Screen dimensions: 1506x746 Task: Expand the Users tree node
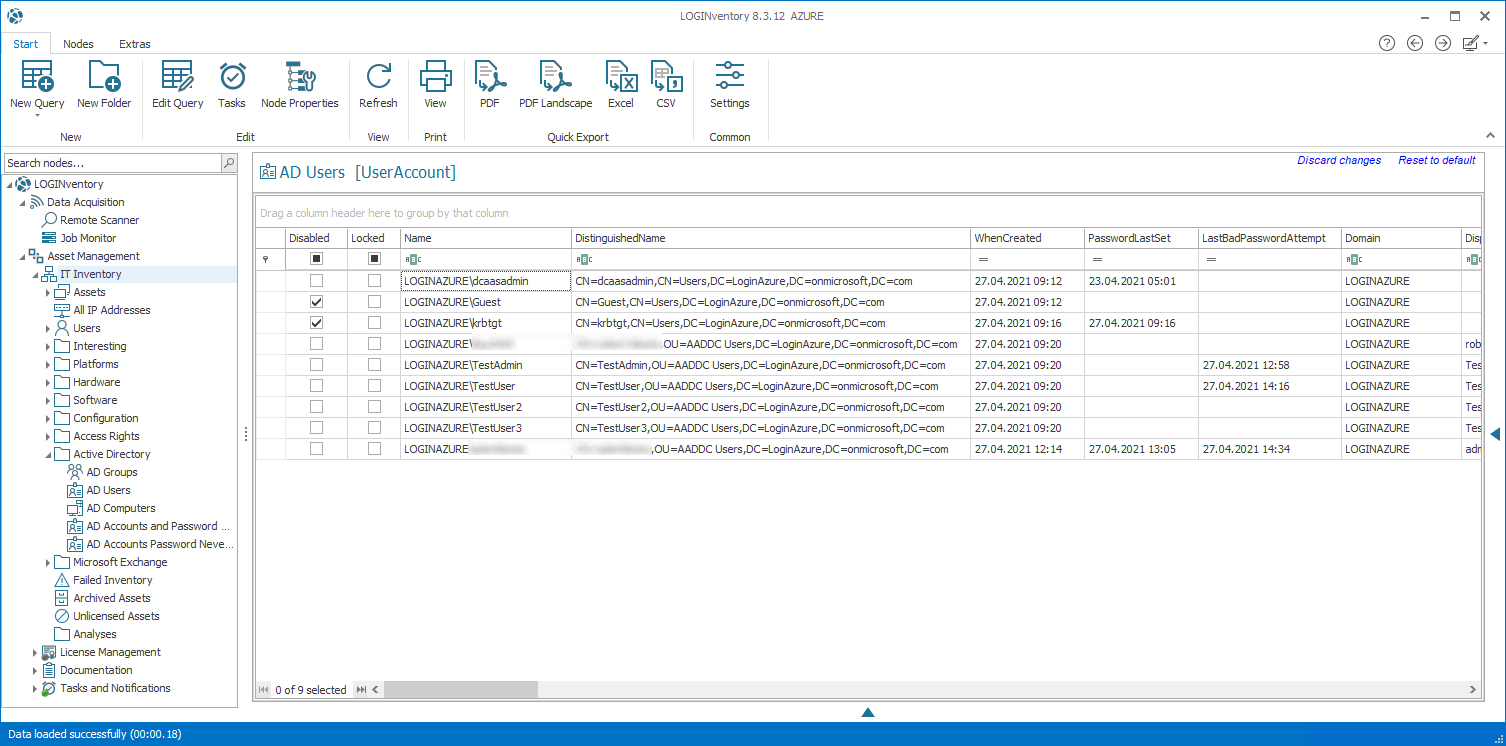point(47,328)
